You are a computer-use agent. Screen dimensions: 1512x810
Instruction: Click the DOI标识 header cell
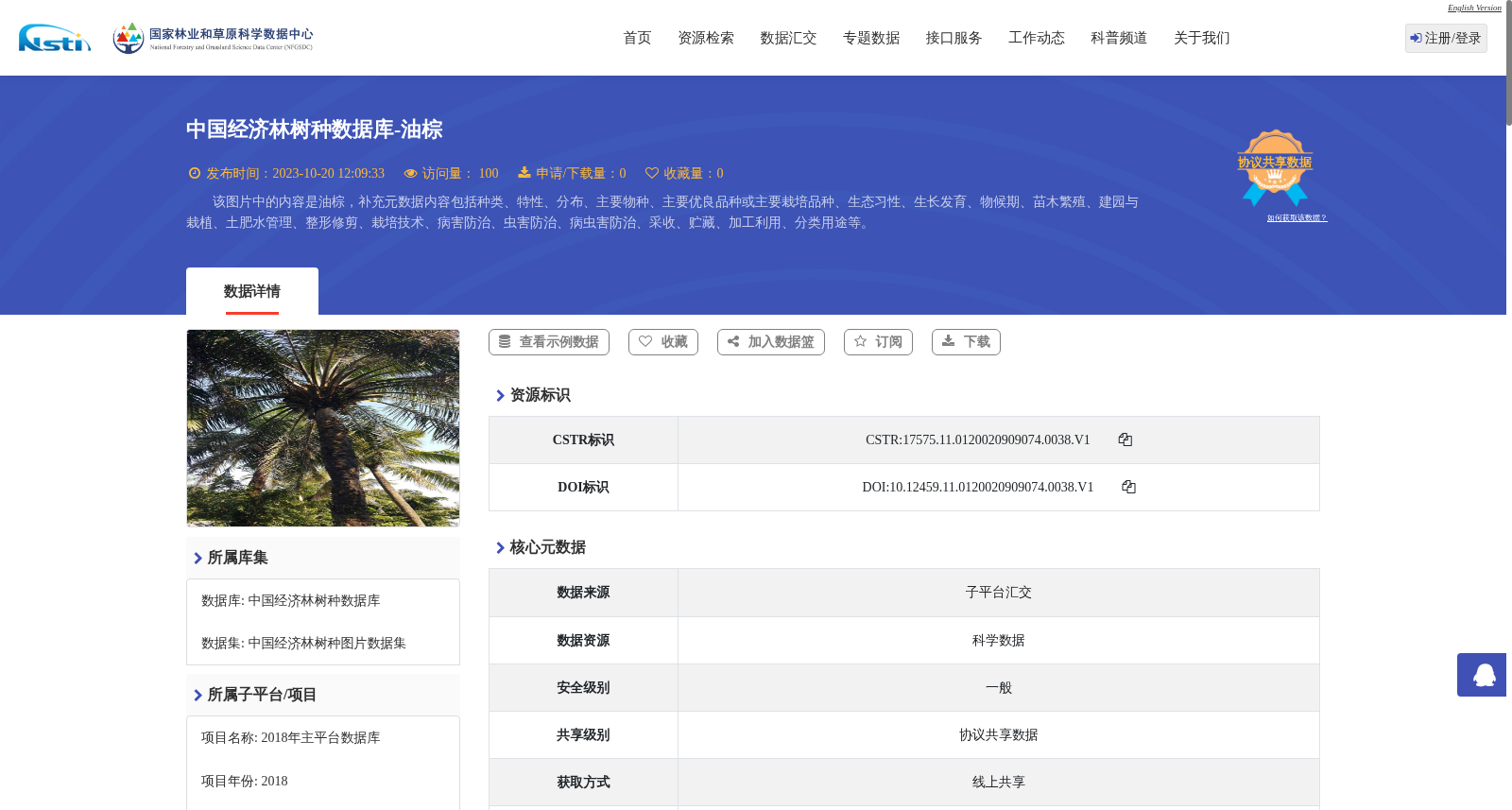pos(583,488)
